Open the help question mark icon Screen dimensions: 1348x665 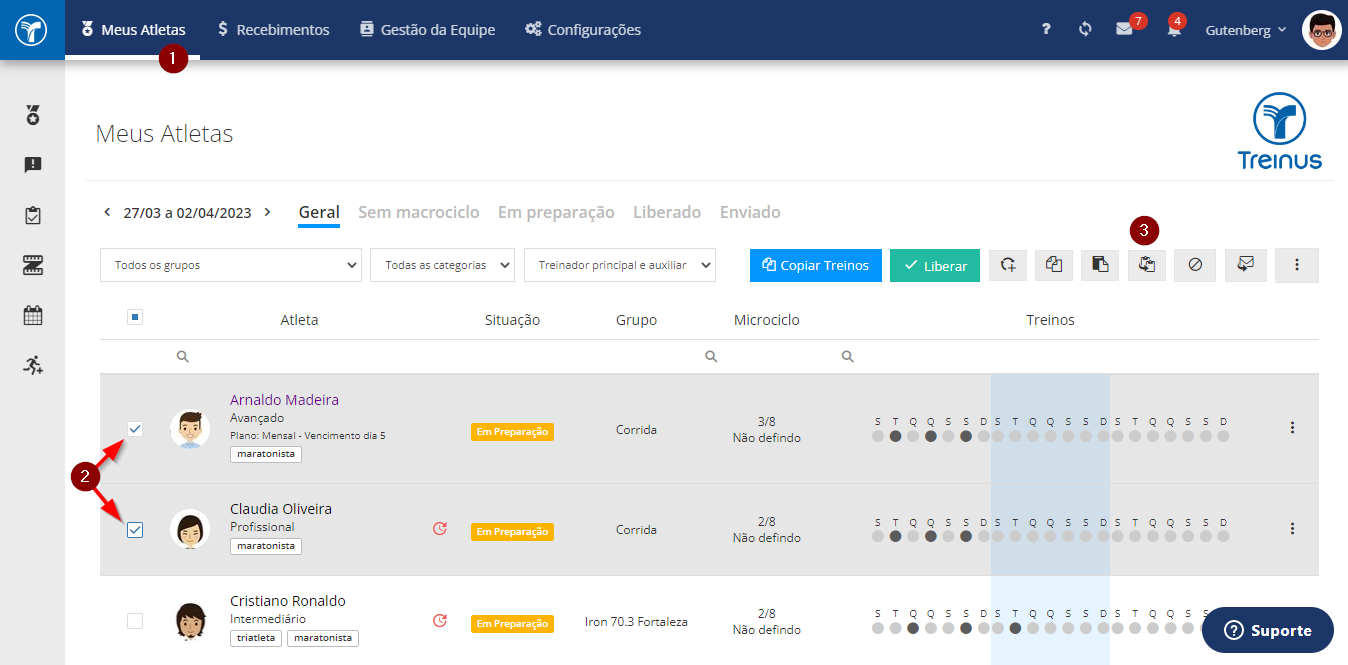(1046, 29)
